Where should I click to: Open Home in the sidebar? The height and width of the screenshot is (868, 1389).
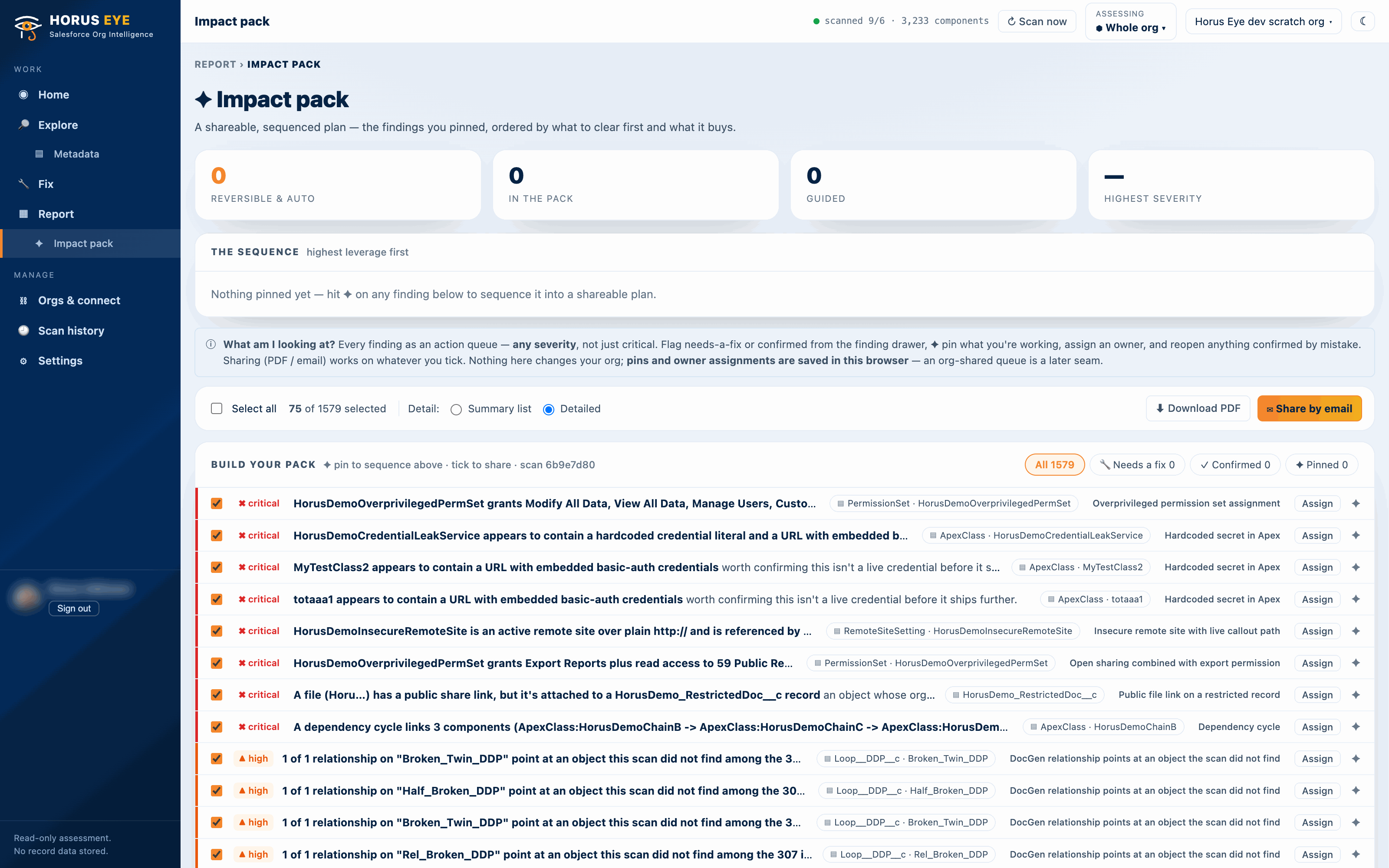click(x=90, y=95)
